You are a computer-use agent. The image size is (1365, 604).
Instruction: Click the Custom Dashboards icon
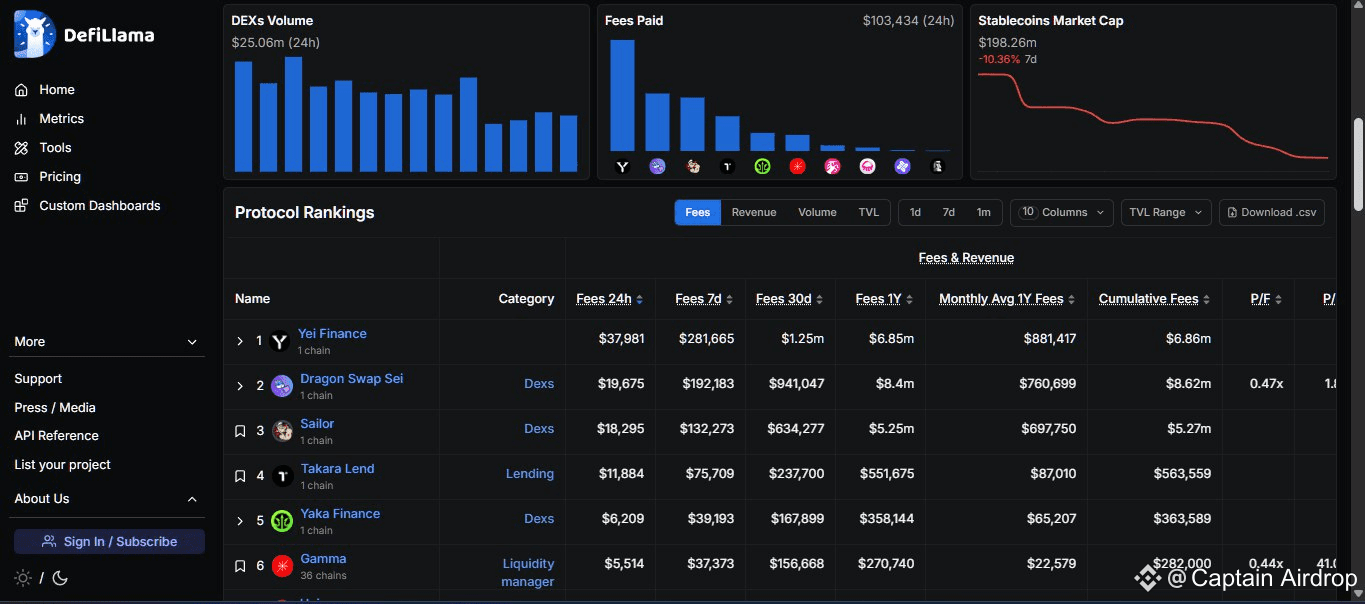click(x=21, y=206)
